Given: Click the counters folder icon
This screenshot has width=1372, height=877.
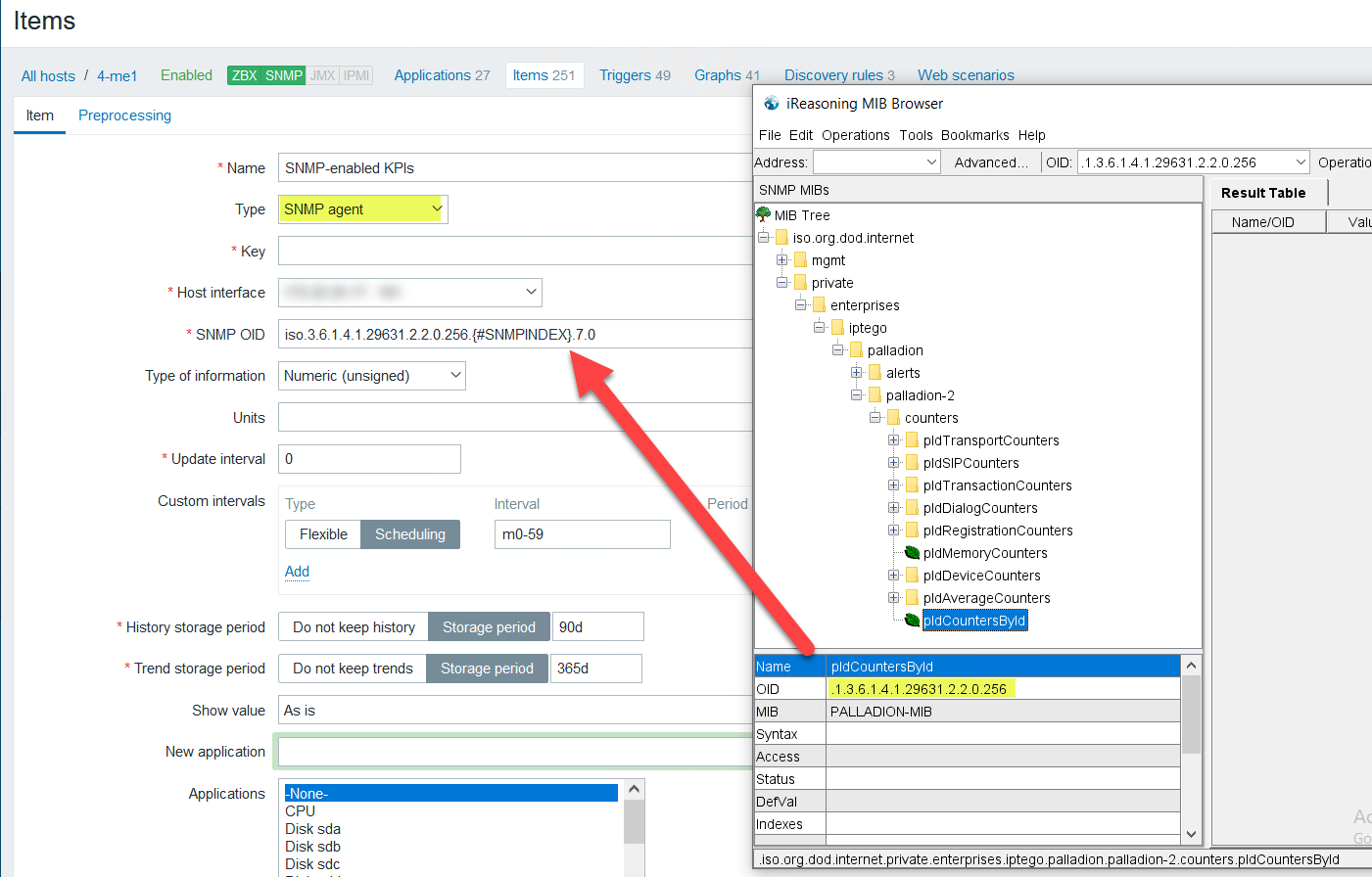Looking at the screenshot, I should pyautogui.click(x=892, y=418).
